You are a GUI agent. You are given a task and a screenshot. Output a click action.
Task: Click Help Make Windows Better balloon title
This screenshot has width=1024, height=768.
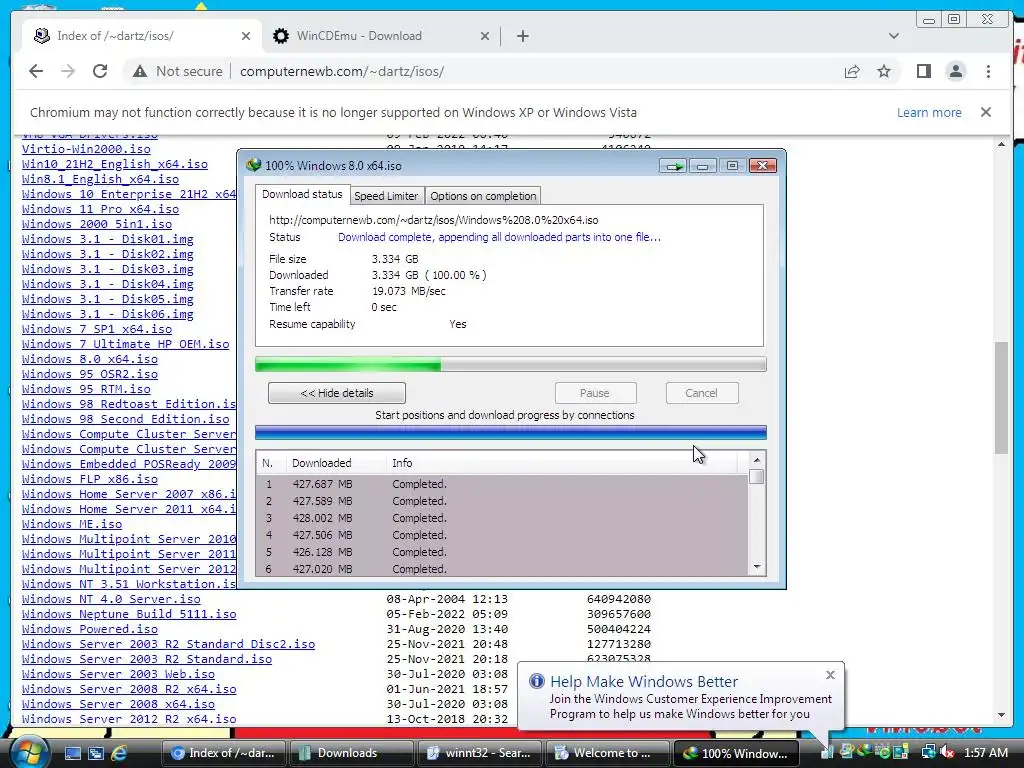coord(644,681)
